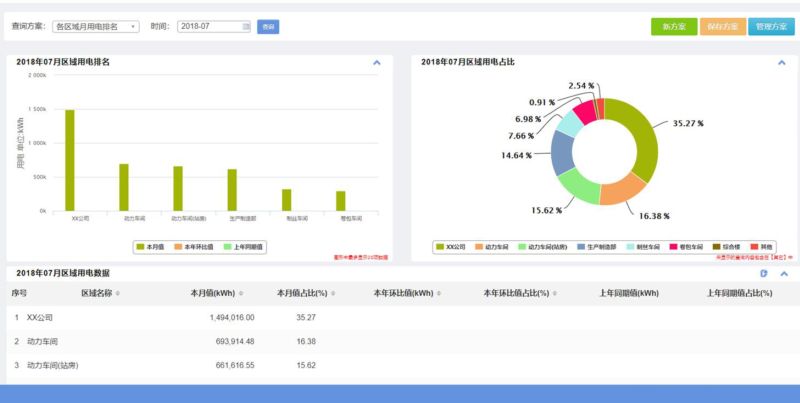Click the 2018-07 time input field

click(x=210, y=27)
